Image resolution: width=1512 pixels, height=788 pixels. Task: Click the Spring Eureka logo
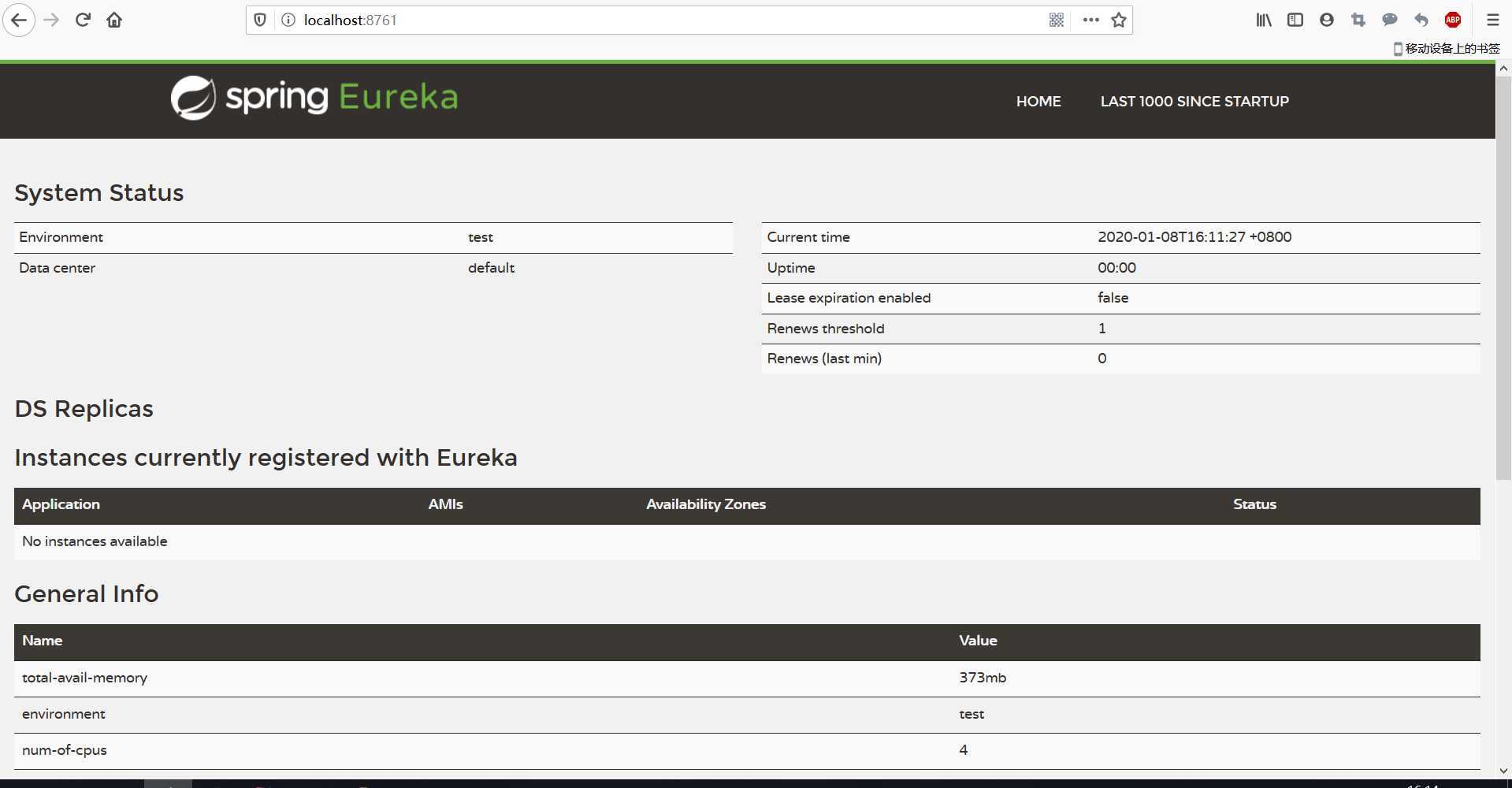coord(314,98)
